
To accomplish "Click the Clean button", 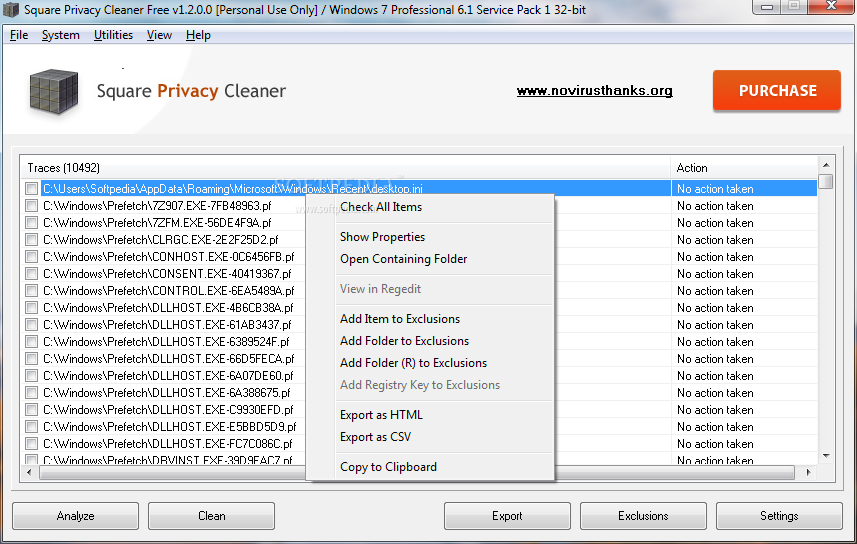I will [212, 516].
